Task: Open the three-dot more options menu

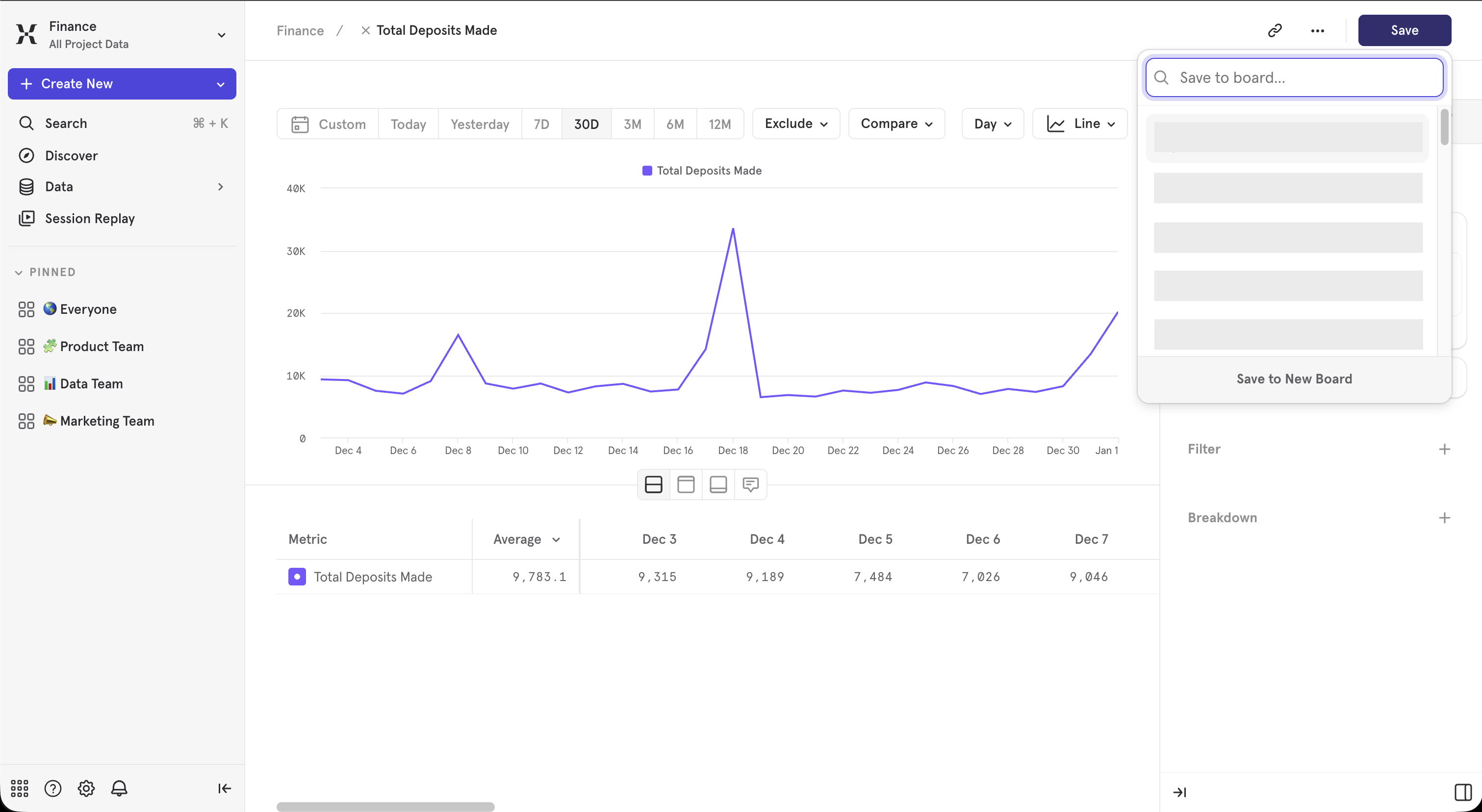Action: point(1317,30)
